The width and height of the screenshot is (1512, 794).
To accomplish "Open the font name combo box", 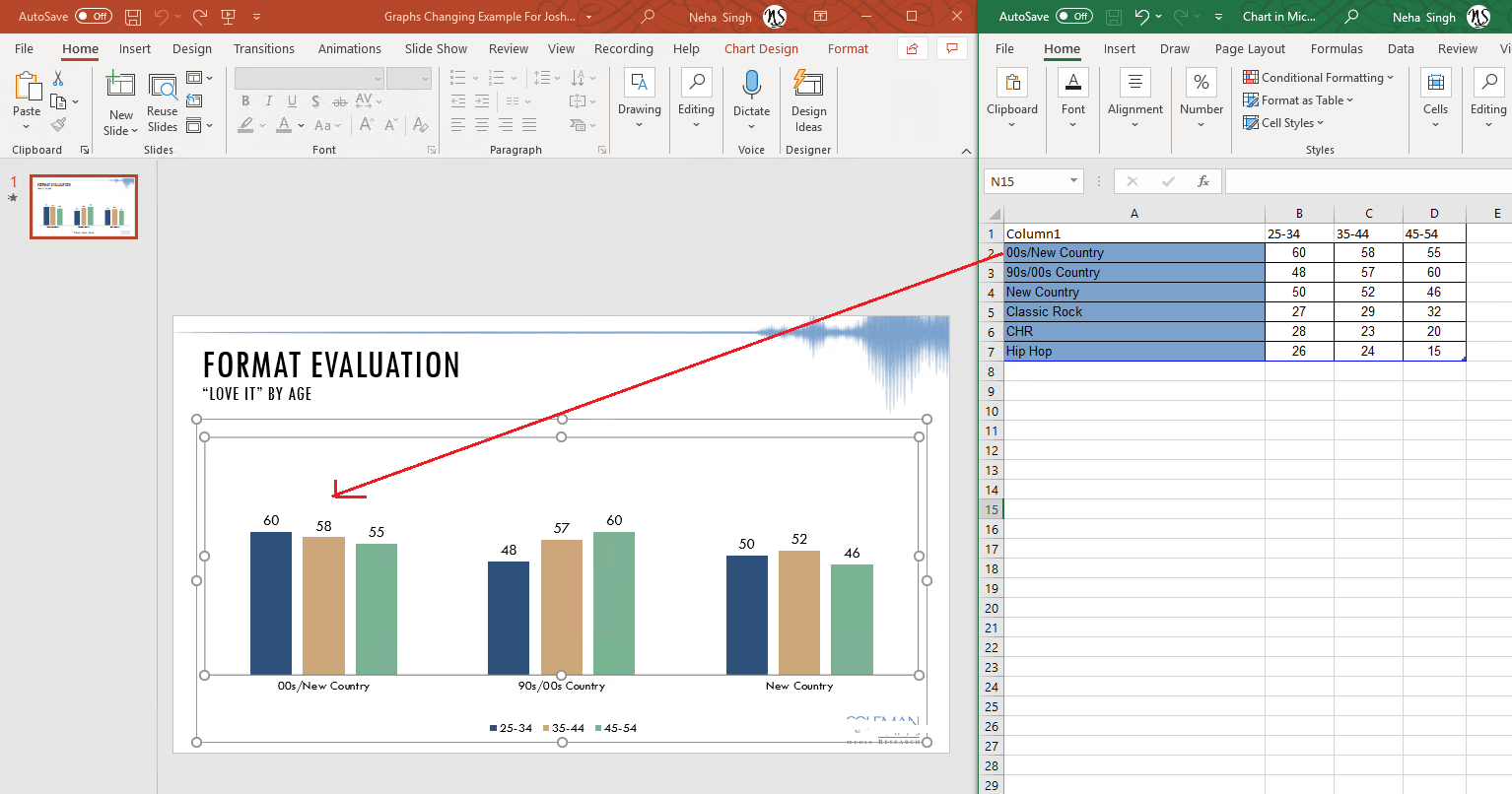I will click(309, 78).
